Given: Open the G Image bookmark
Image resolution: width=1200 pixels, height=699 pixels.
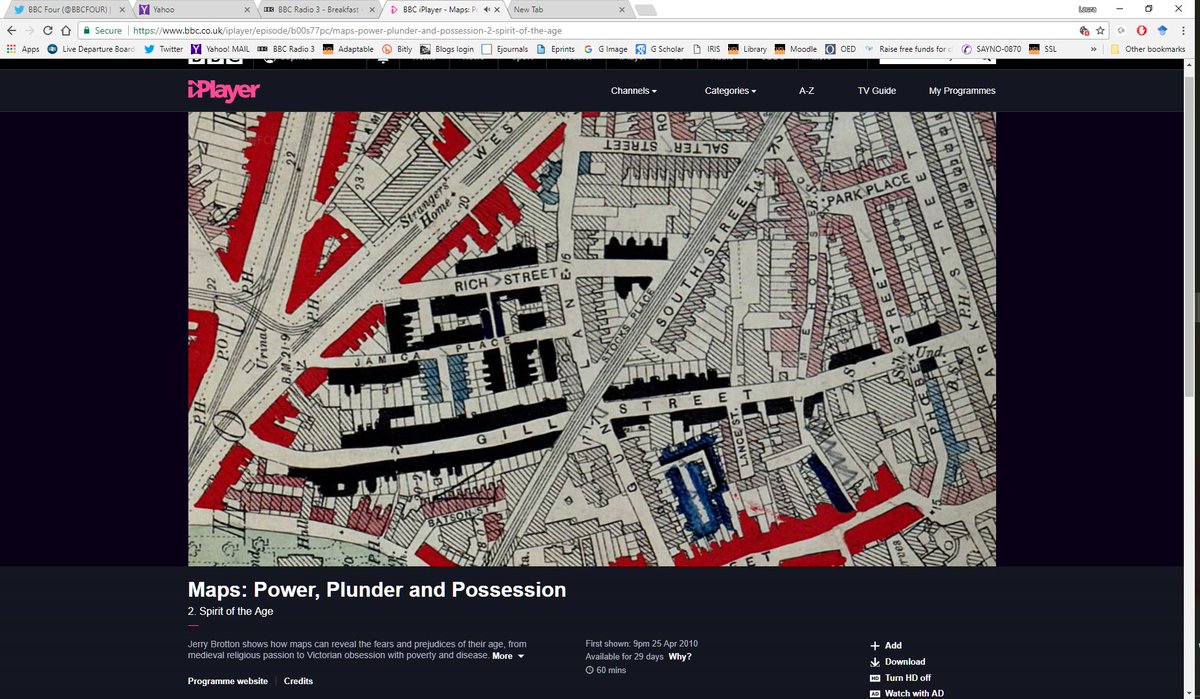Looking at the screenshot, I should tap(605, 48).
